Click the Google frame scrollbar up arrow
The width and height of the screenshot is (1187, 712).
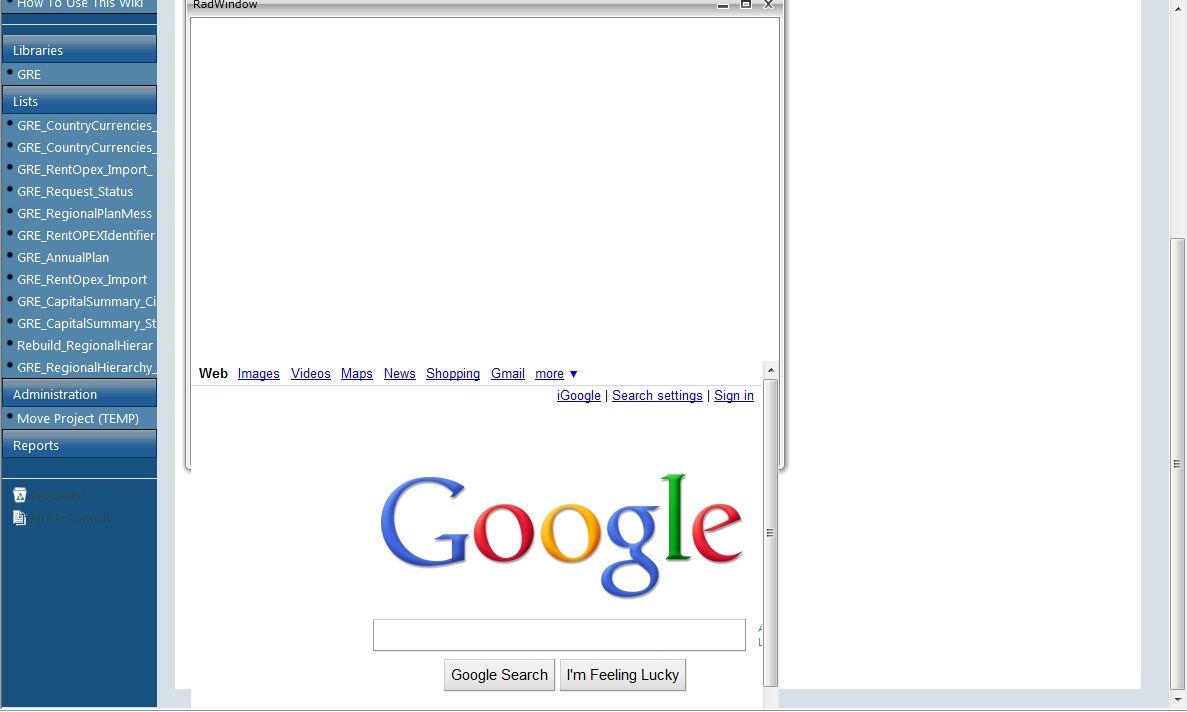click(771, 370)
